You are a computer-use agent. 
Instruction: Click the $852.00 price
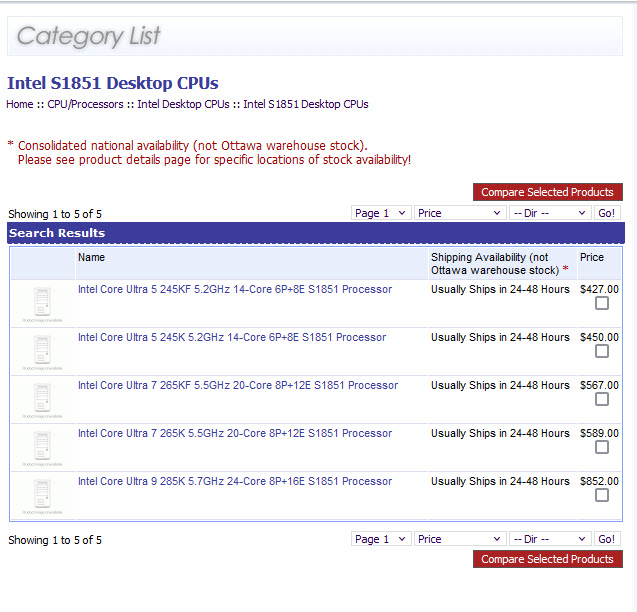pos(599,481)
